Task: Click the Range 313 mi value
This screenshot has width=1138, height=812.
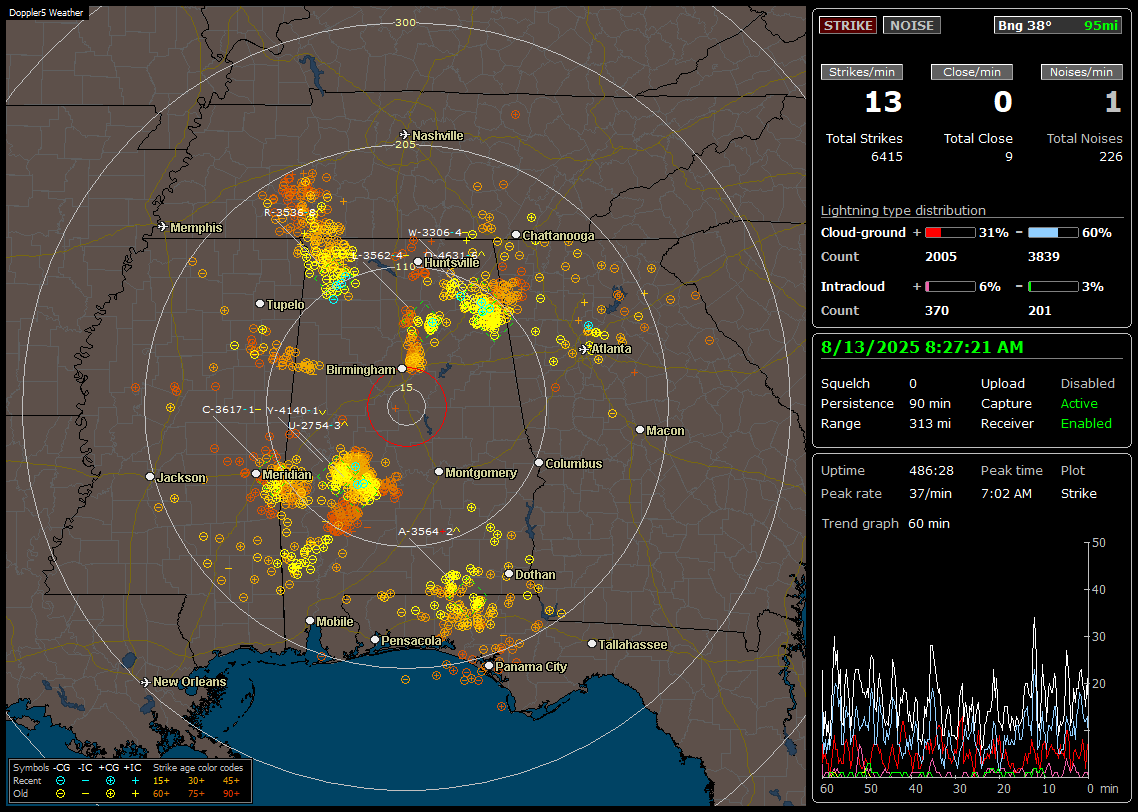Action: click(x=930, y=424)
